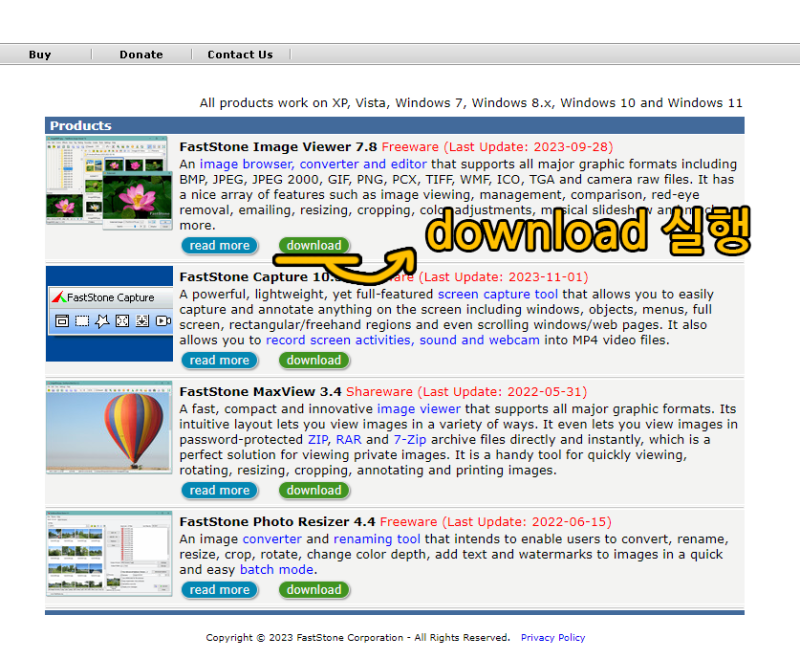Read more about FastStone Image Viewer
Viewport: 800px width, 659px height.
coord(219,245)
